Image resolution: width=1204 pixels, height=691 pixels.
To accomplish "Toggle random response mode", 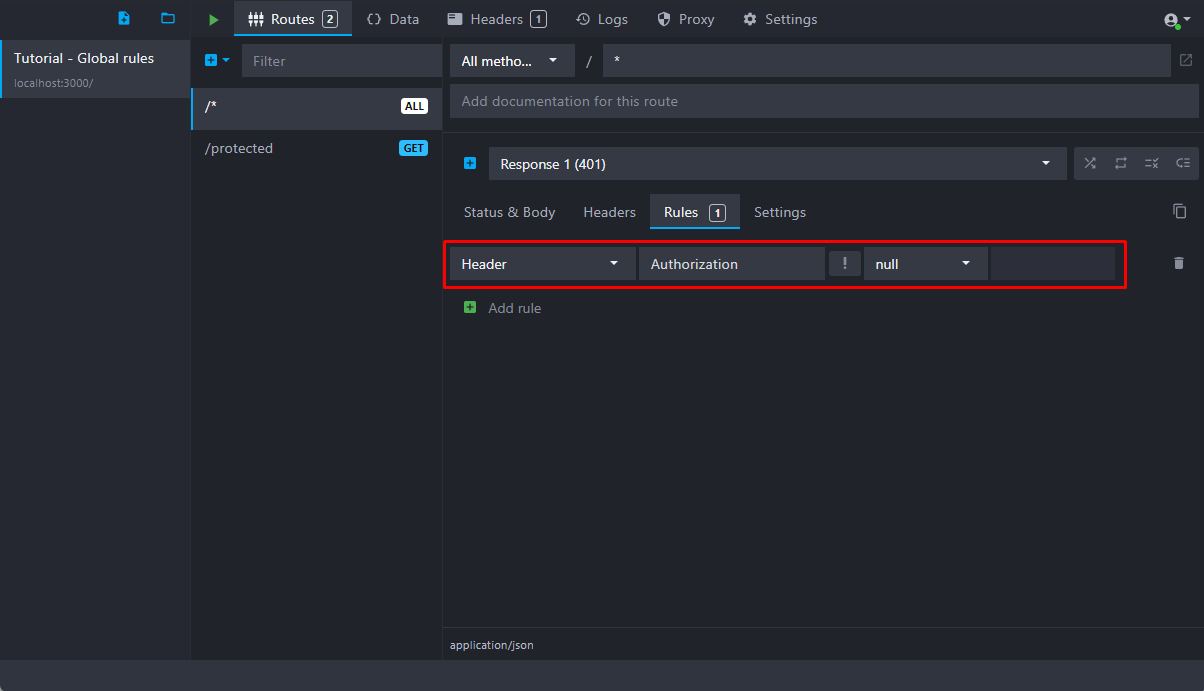I will click(x=1090, y=163).
